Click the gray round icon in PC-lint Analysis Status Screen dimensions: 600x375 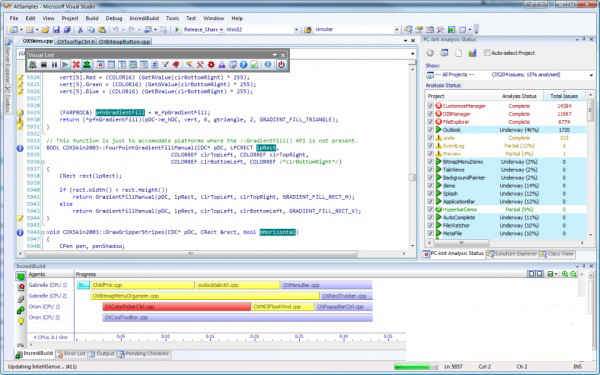coord(430,53)
